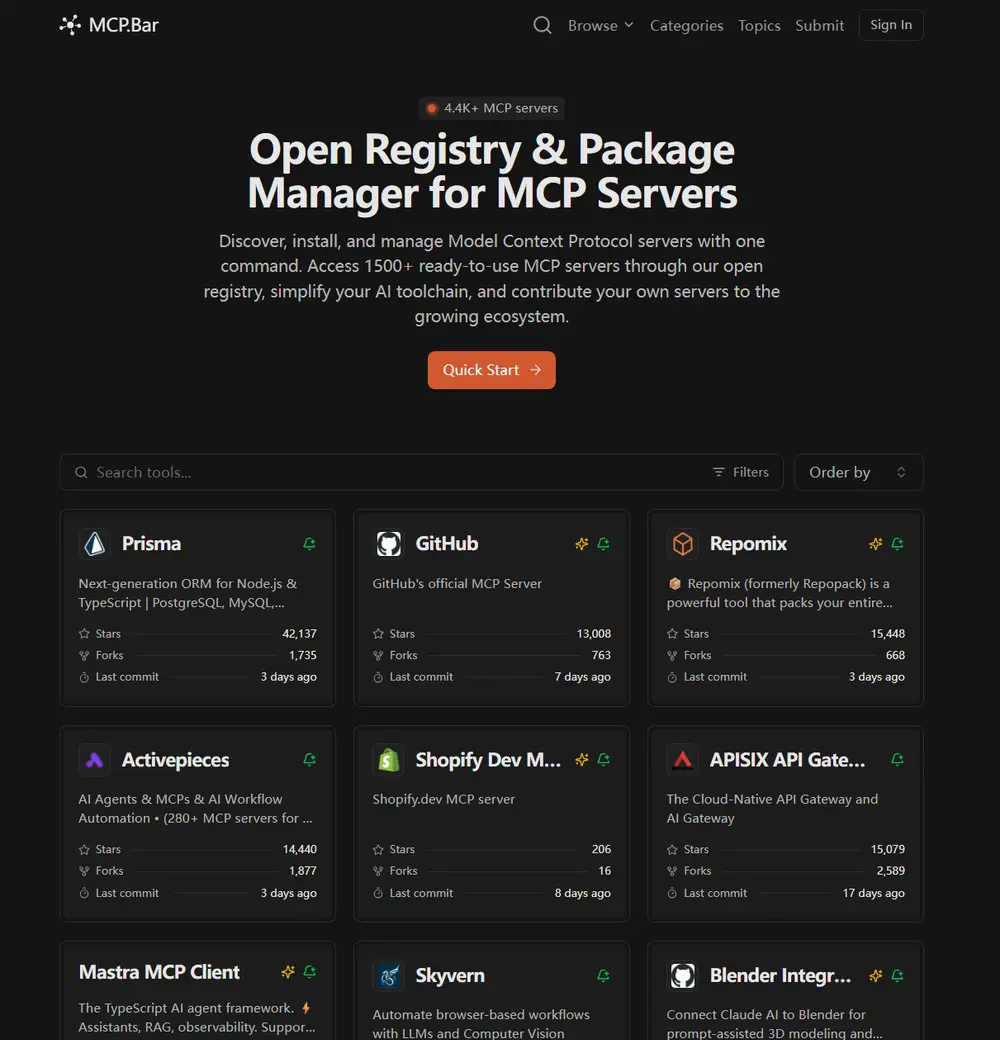Click the search magnifier icon in header

coord(542,26)
